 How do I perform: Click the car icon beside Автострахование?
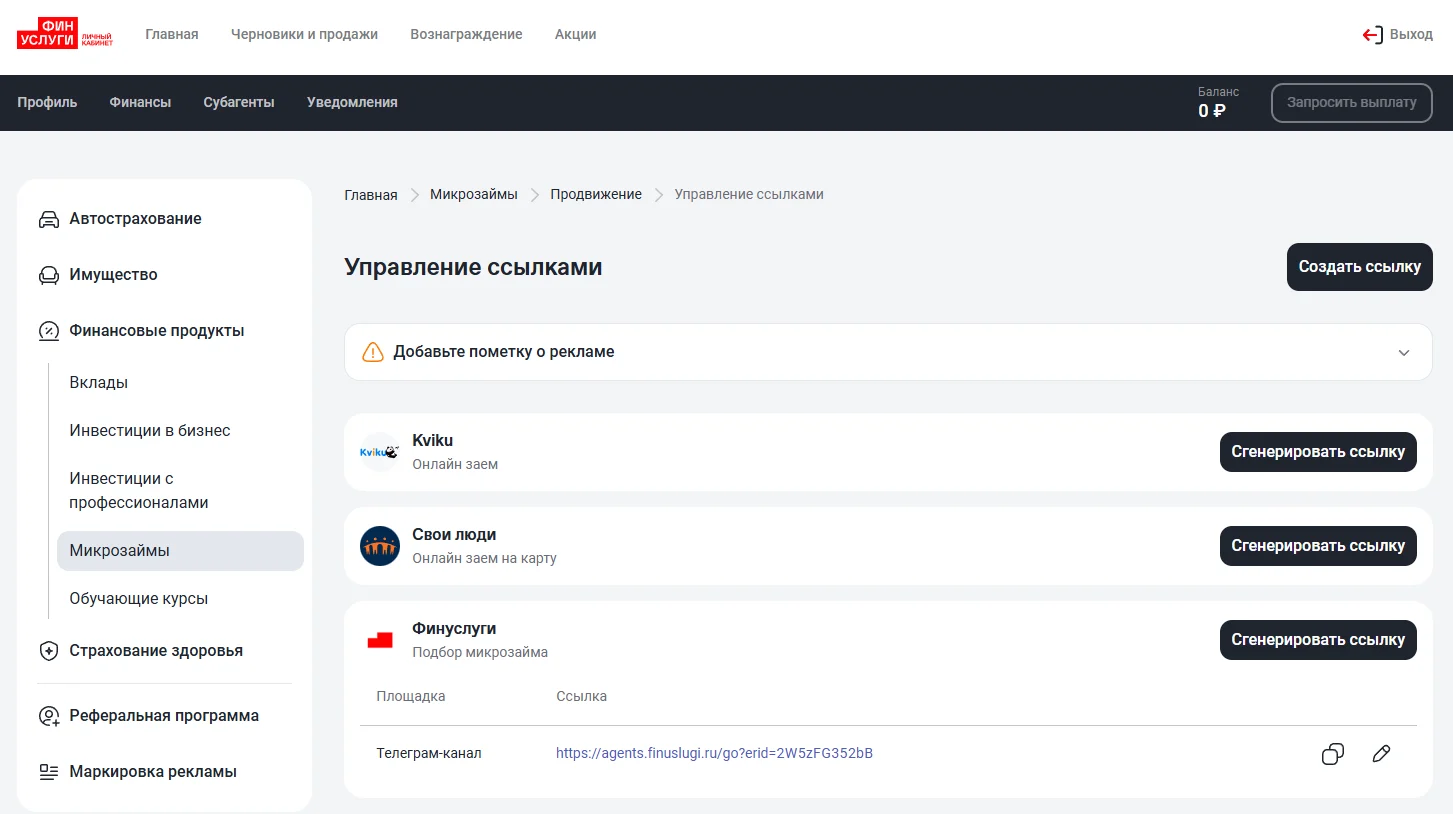point(48,219)
